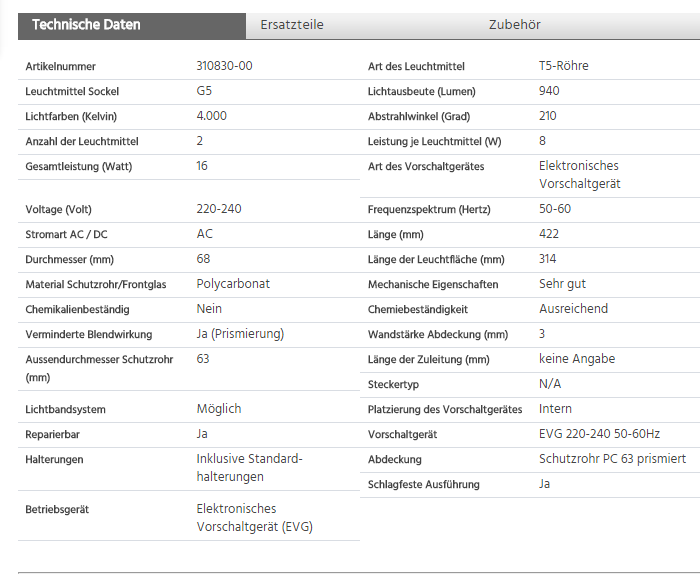The height and width of the screenshot is (586, 700).
Task: Select the T5-Röhre value
Action: (563, 66)
